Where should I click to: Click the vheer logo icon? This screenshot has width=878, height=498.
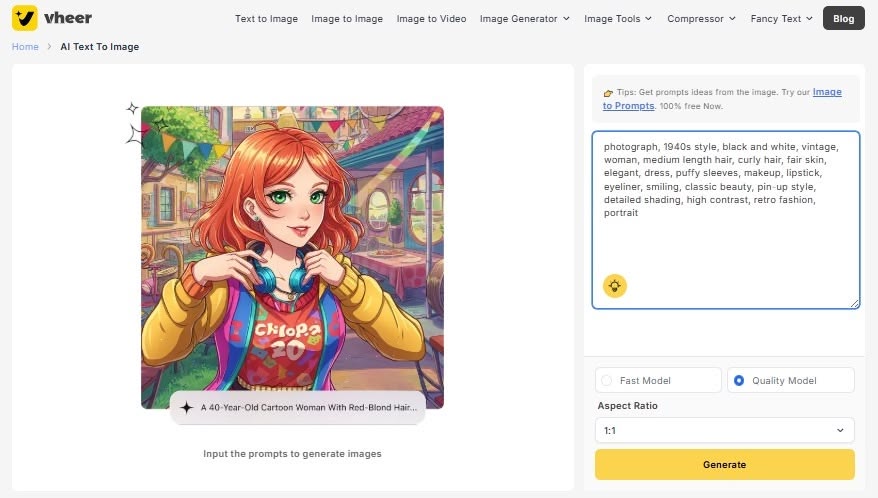coord(25,18)
